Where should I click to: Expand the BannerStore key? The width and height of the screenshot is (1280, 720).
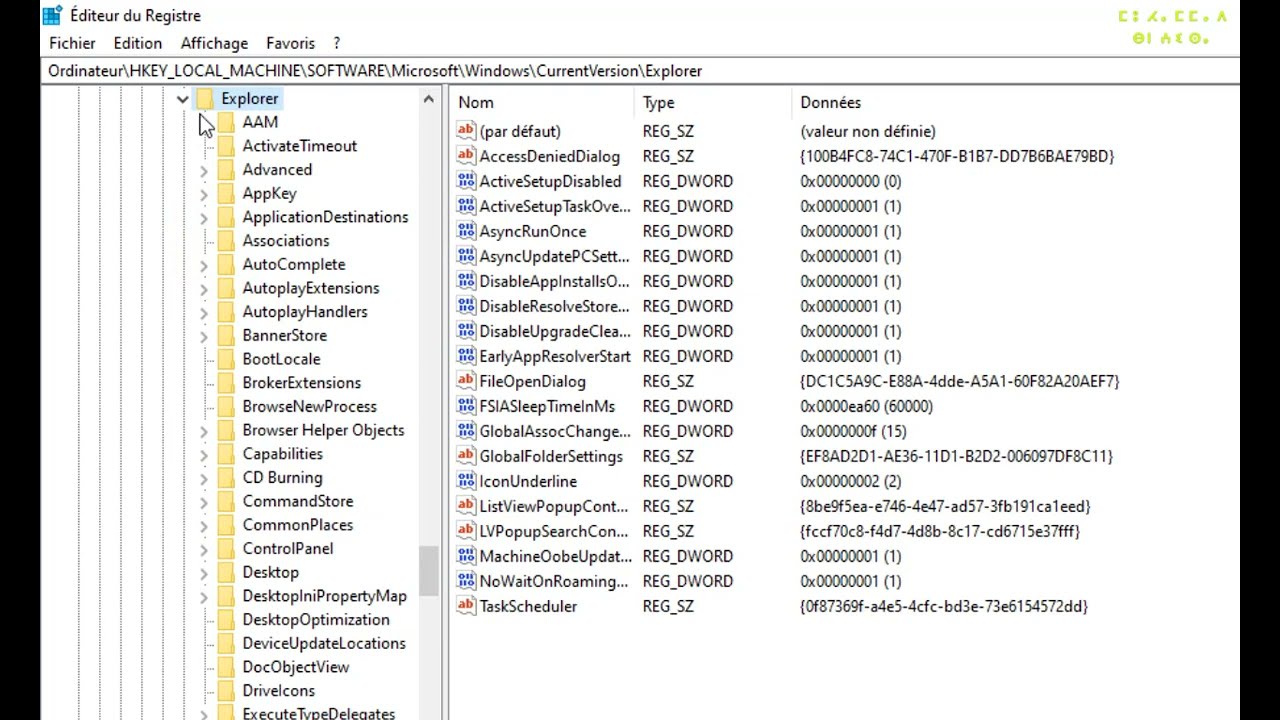[x=204, y=336]
